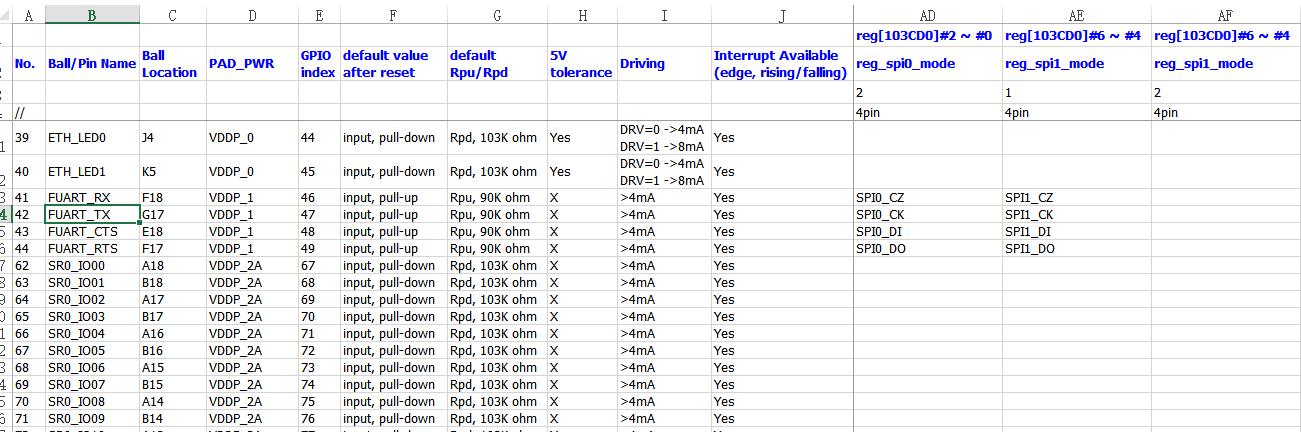Select column B header
Viewport: 1301px width, 432px height.
(92, 14)
